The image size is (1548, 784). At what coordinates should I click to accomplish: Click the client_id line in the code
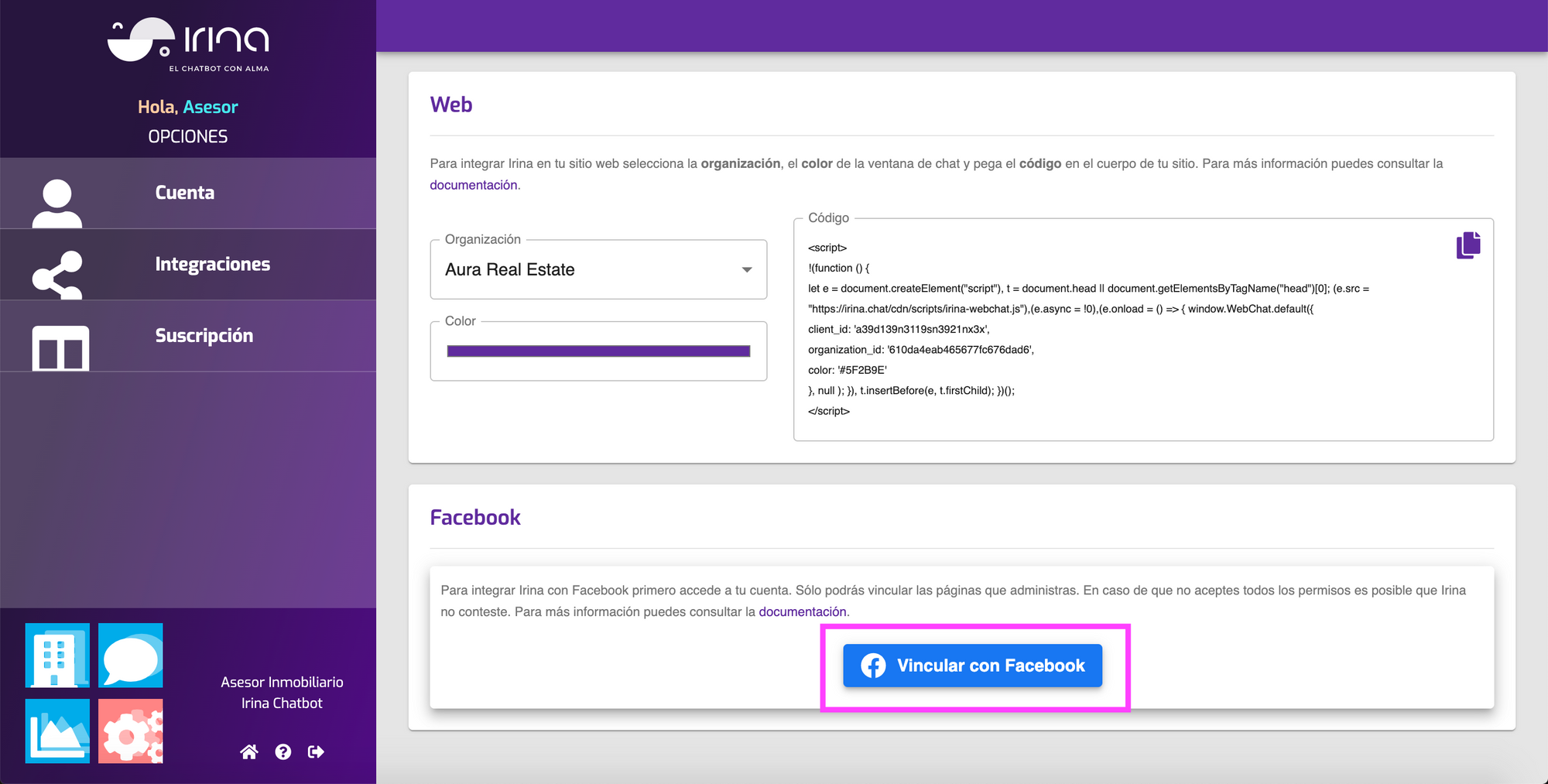pyautogui.click(x=899, y=329)
